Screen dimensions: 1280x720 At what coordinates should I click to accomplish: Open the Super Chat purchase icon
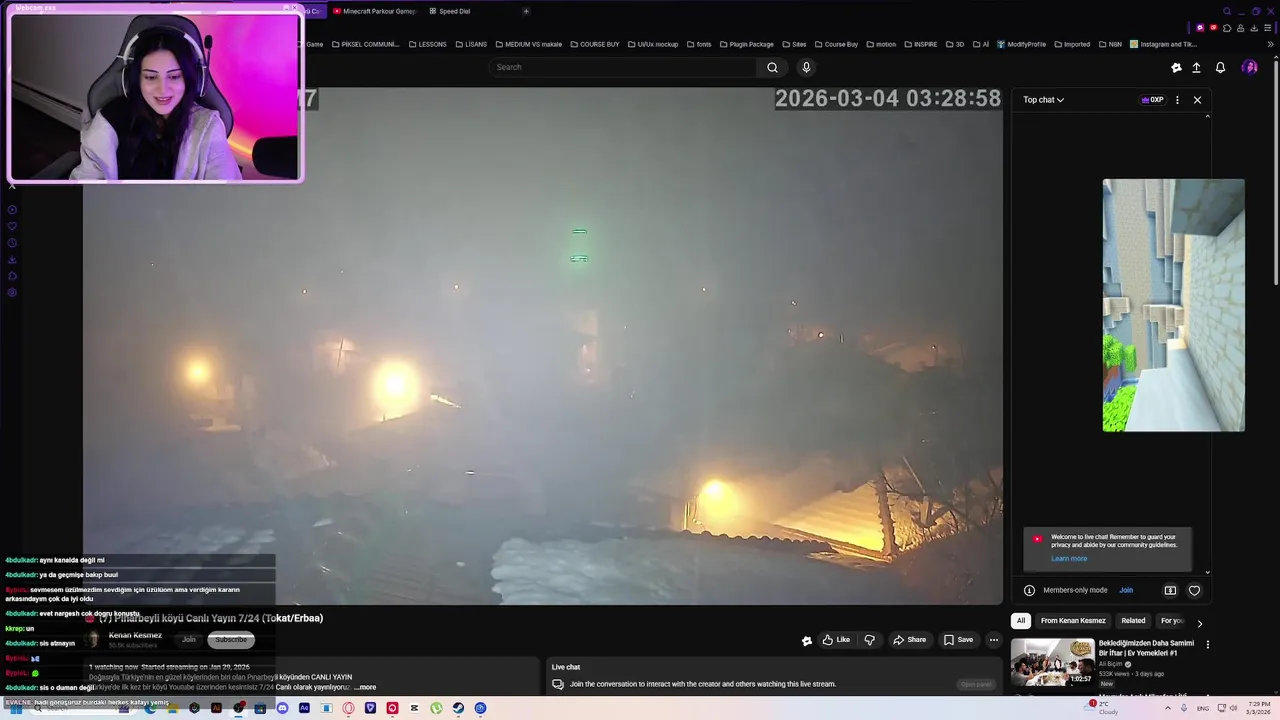1170,590
